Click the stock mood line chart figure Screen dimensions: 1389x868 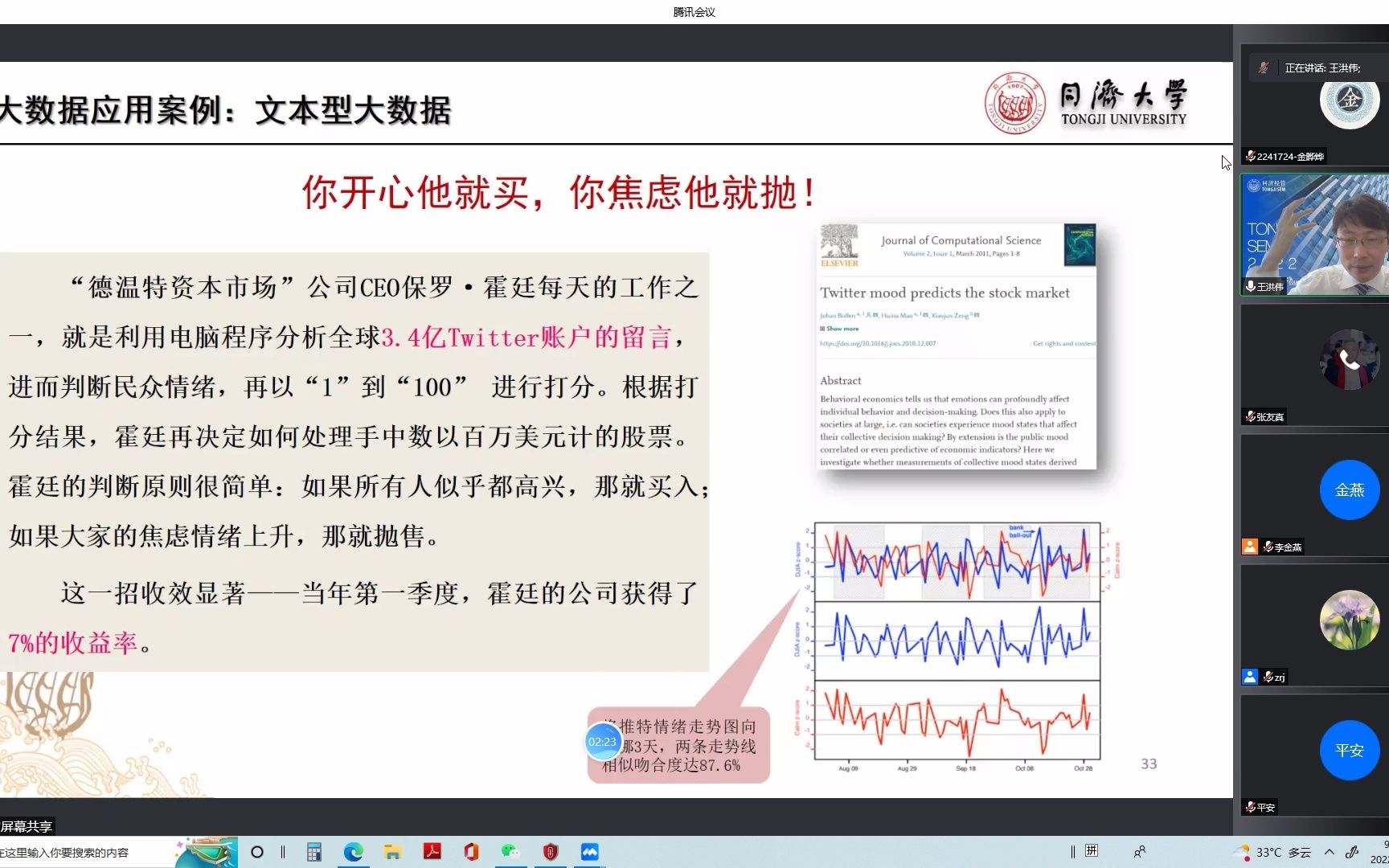[x=955, y=646]
